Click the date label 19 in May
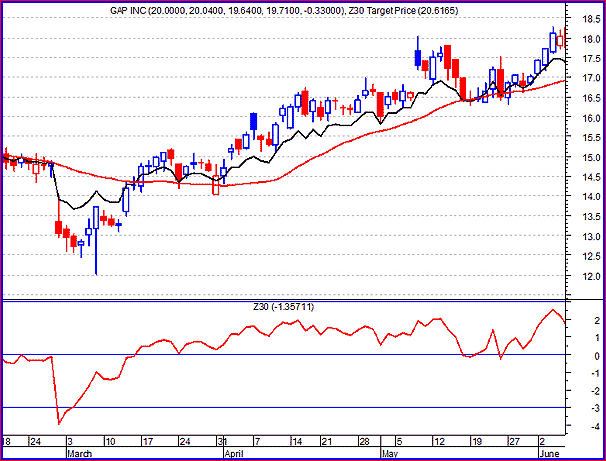 [x=477, y=441]
